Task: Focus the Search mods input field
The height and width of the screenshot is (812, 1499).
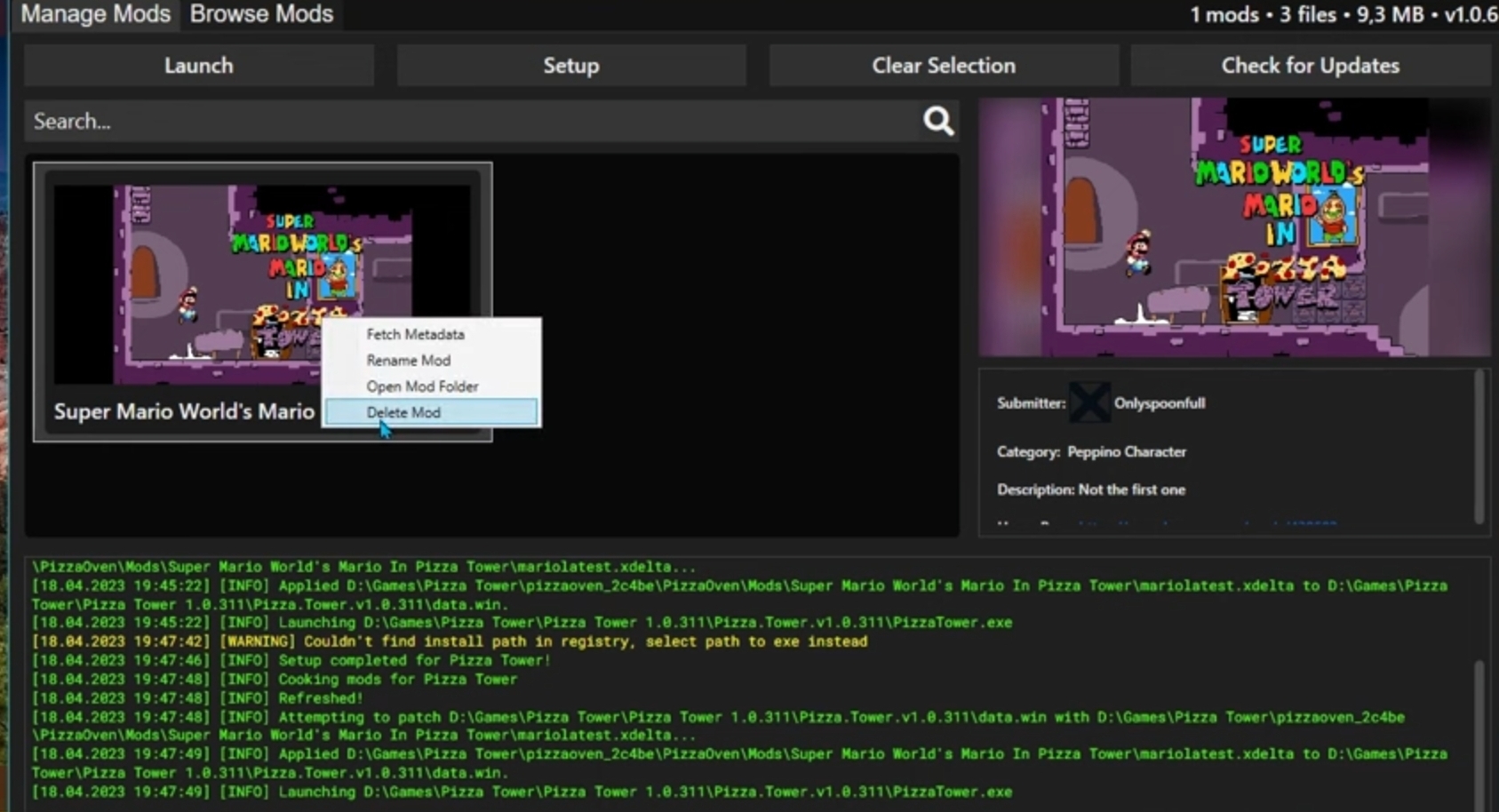Action: click(x=471, y=121)
